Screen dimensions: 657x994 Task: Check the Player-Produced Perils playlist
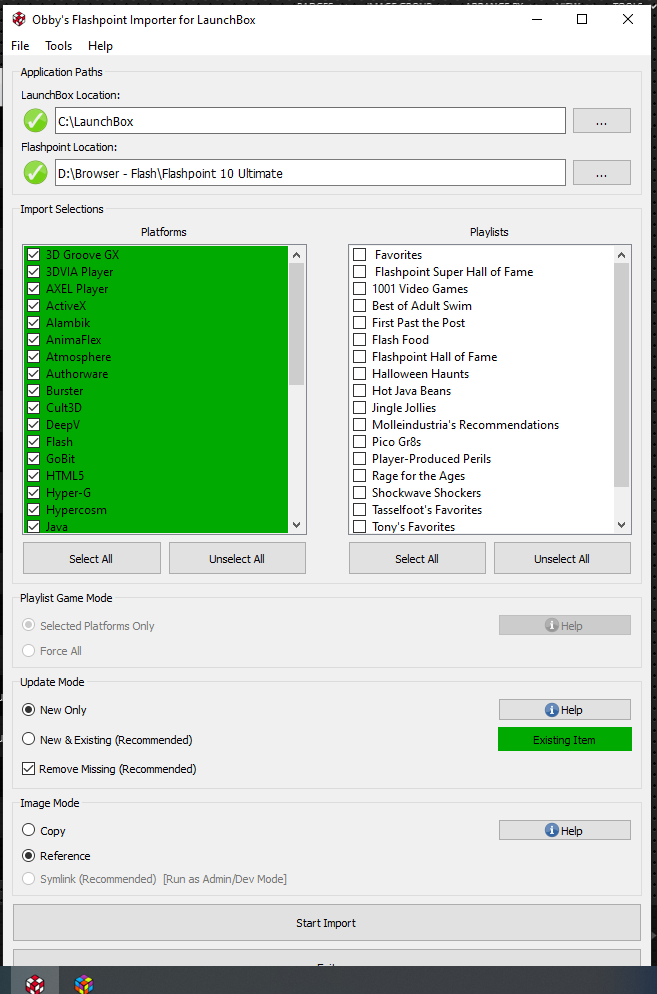[x=360, y=459]
